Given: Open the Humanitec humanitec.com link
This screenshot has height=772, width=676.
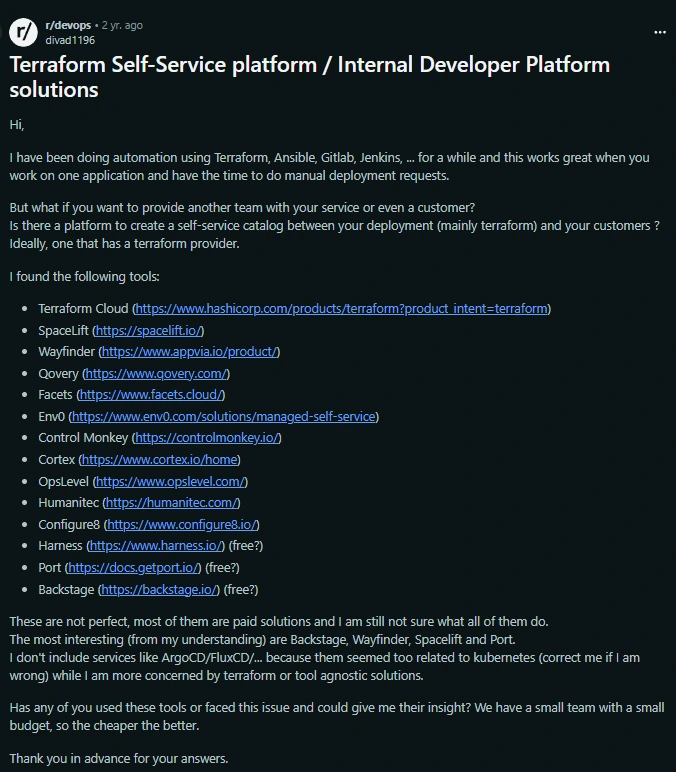Looking at the screenshot, I should pyautogui.click(x=171, y=503).
